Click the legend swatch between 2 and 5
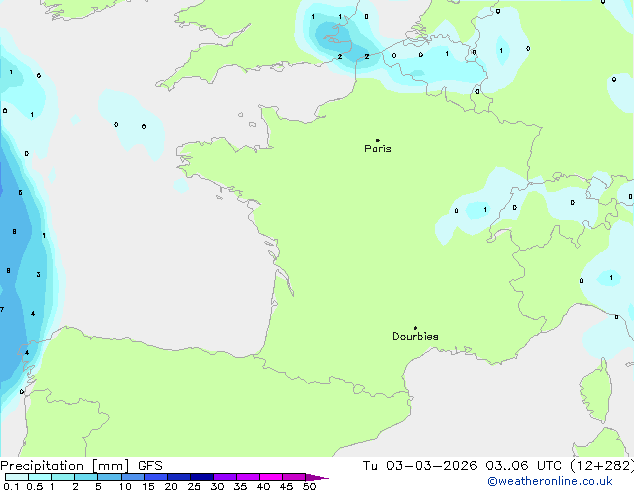The image size is (634, 490). [x=86, y=477]
